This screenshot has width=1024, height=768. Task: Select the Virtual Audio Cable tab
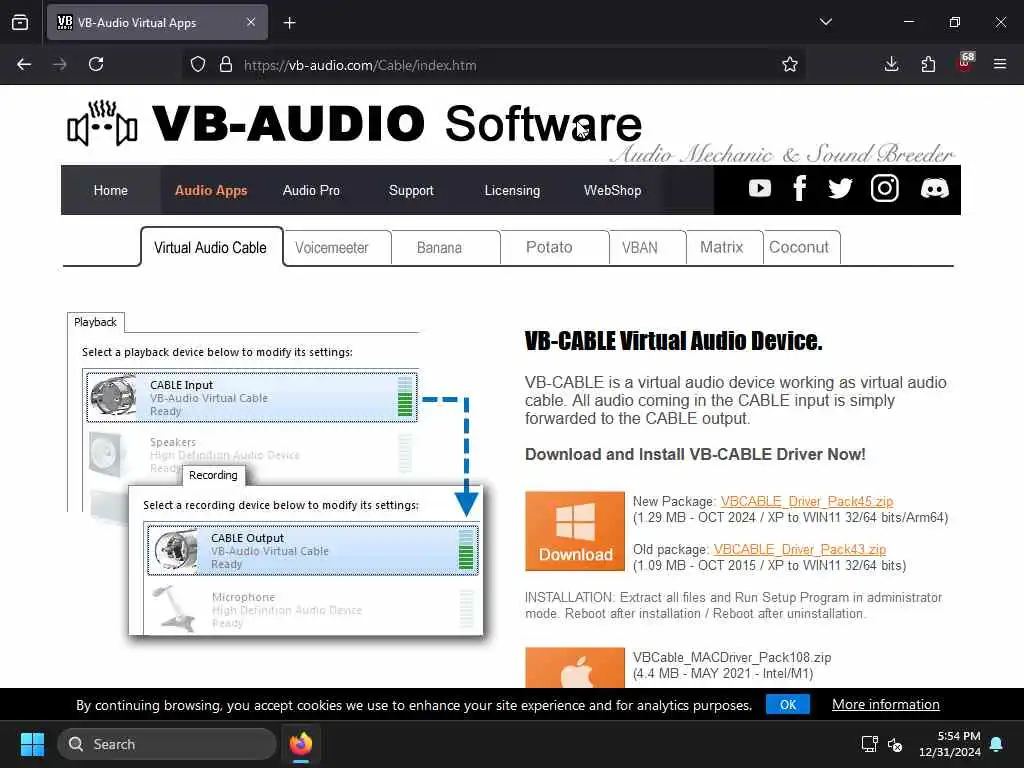(210, 248)
